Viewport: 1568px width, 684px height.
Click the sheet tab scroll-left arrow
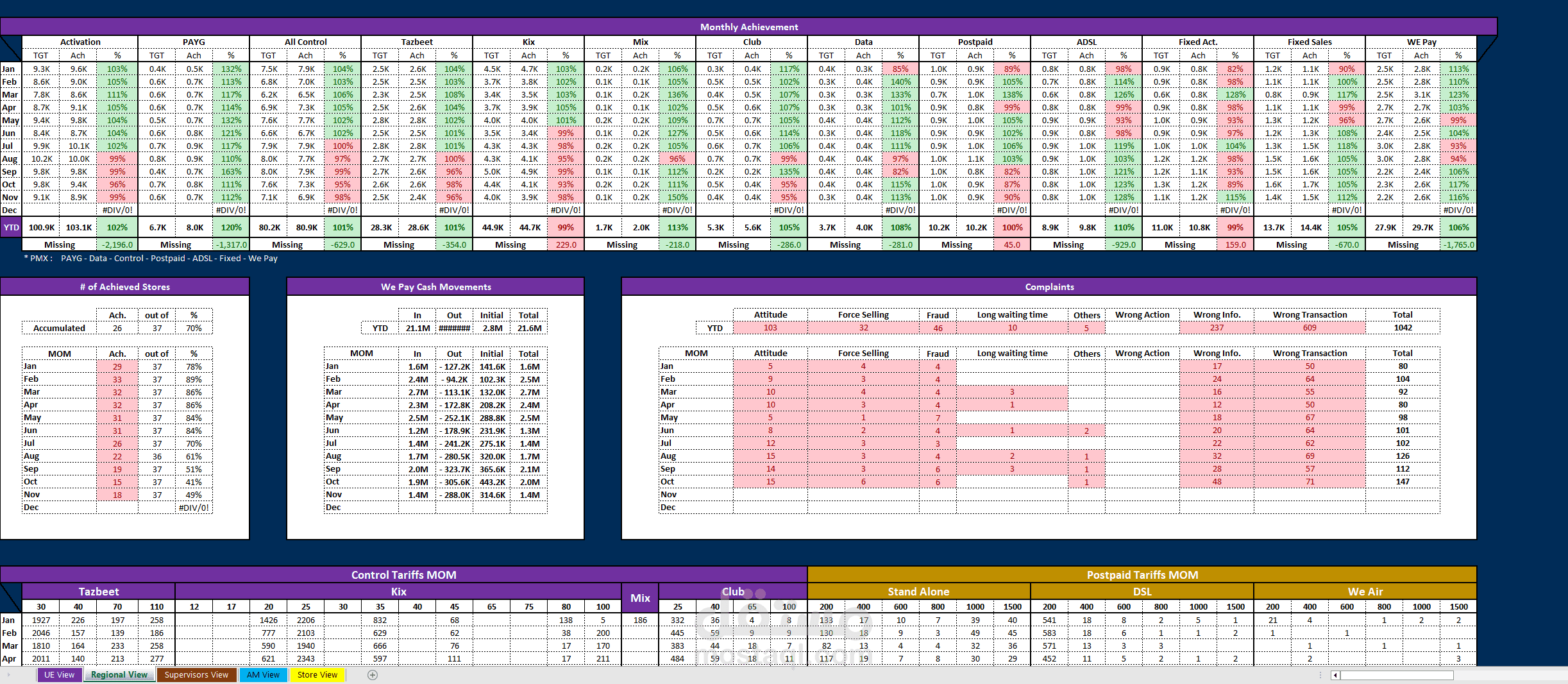click(8, 675)
